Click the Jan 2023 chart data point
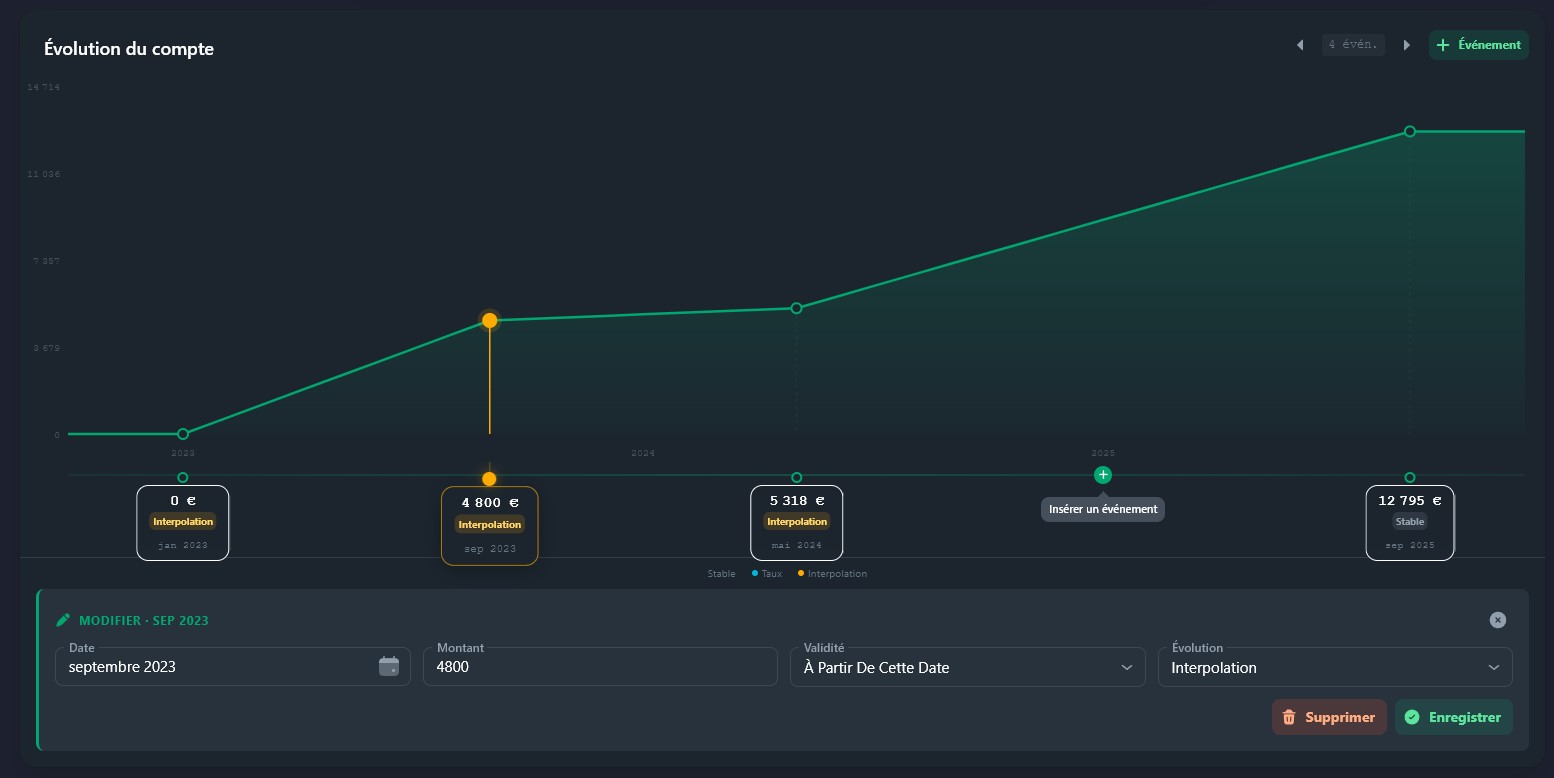1554x778 pixels. (183, 434)
